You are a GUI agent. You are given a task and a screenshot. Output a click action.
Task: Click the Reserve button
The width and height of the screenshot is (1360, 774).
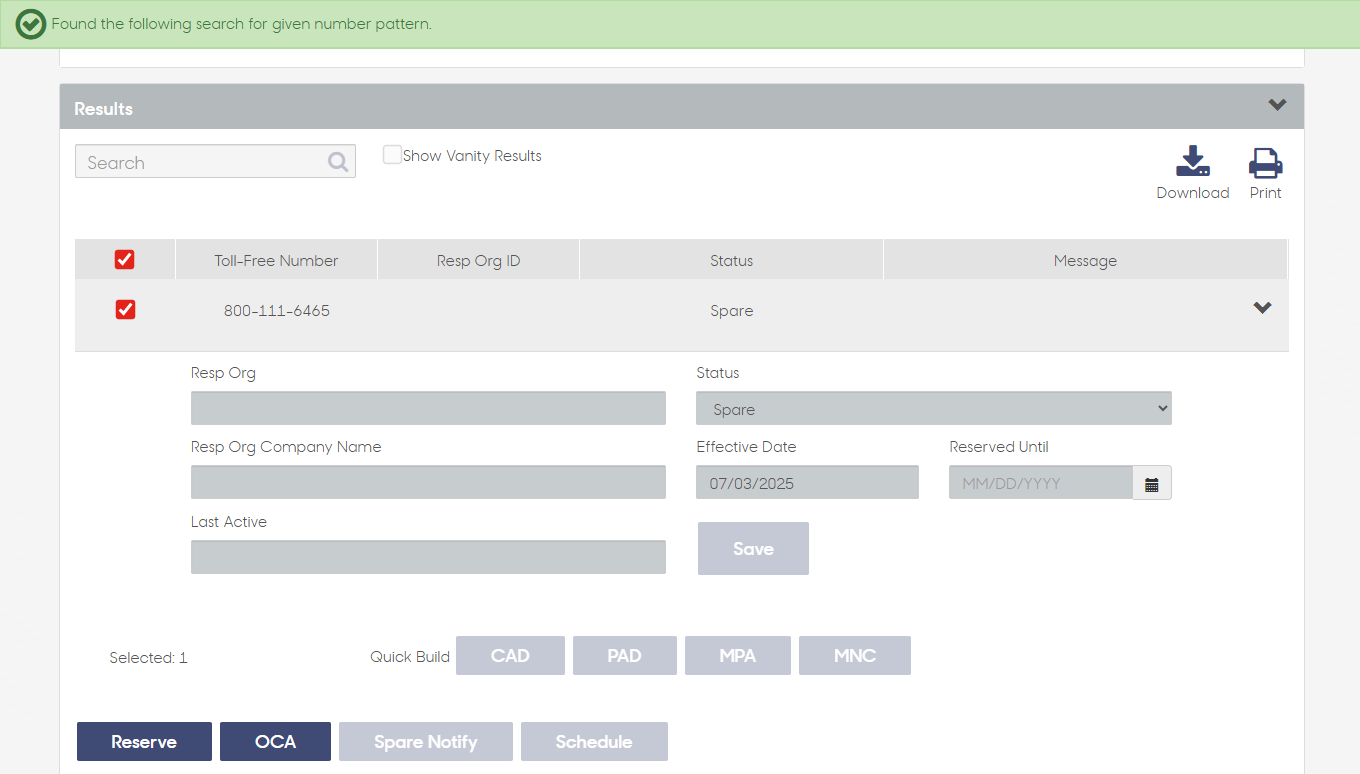[x=144, y=742]
